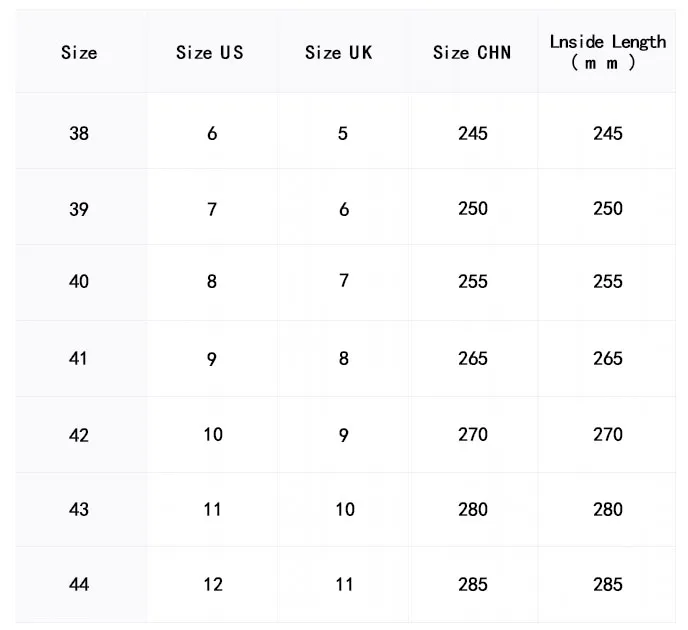Image resolution: width=688 pixels, height=630 pixels.
Task: Click the 270 cell under Lnside Length
Action: 607,435
